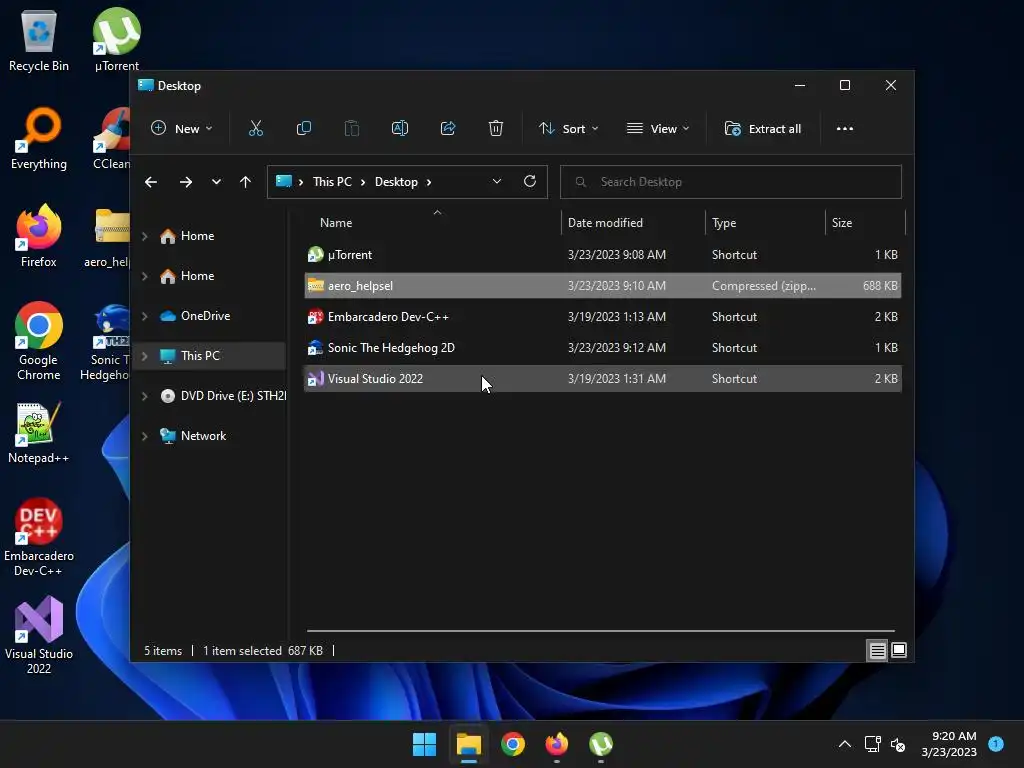Sort by the Name column header
The width and height of the screenshot is (1024, 768).
pos(432,223)
